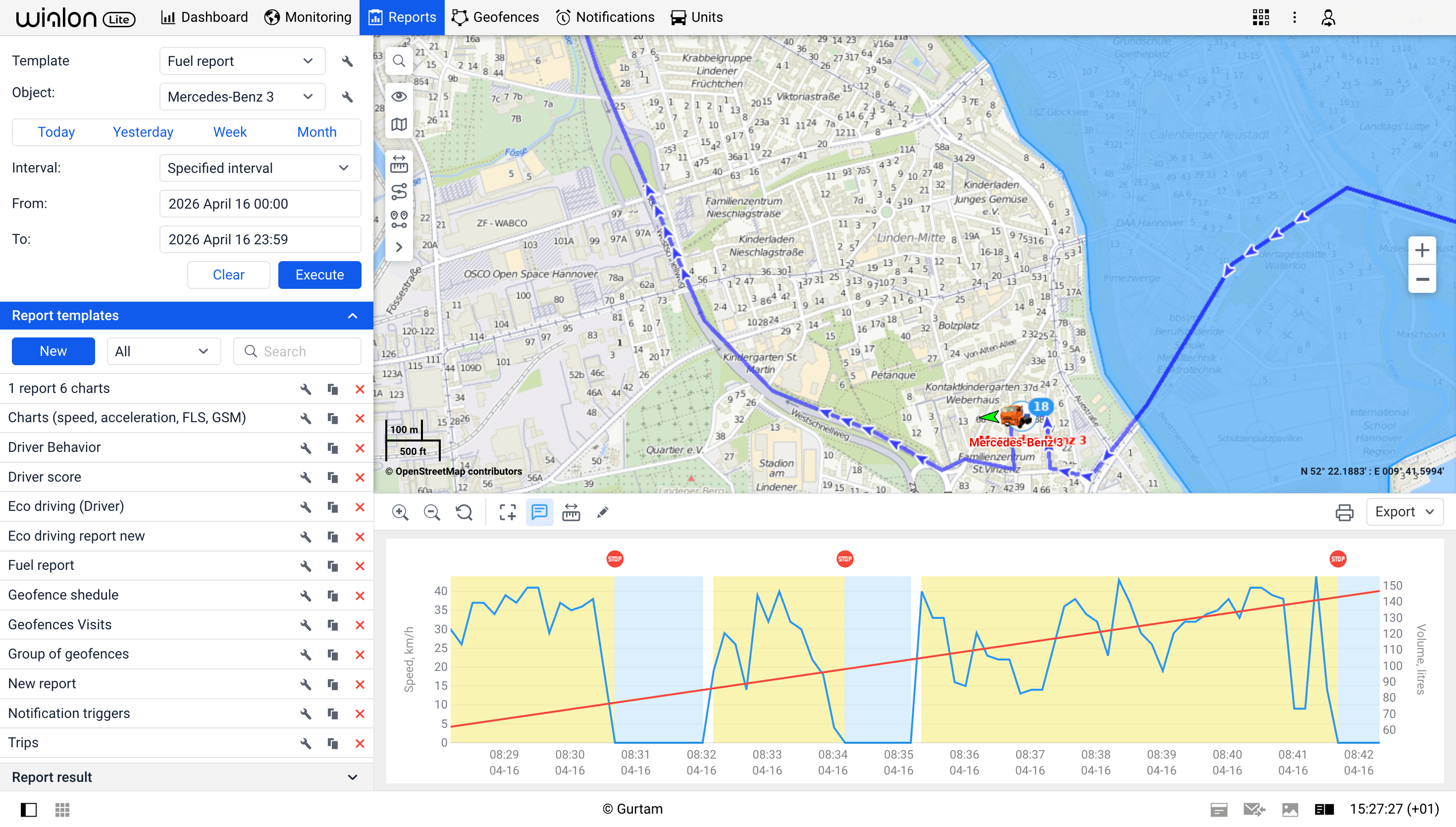Toggle the map visibility eye icon

pos(399,96)
